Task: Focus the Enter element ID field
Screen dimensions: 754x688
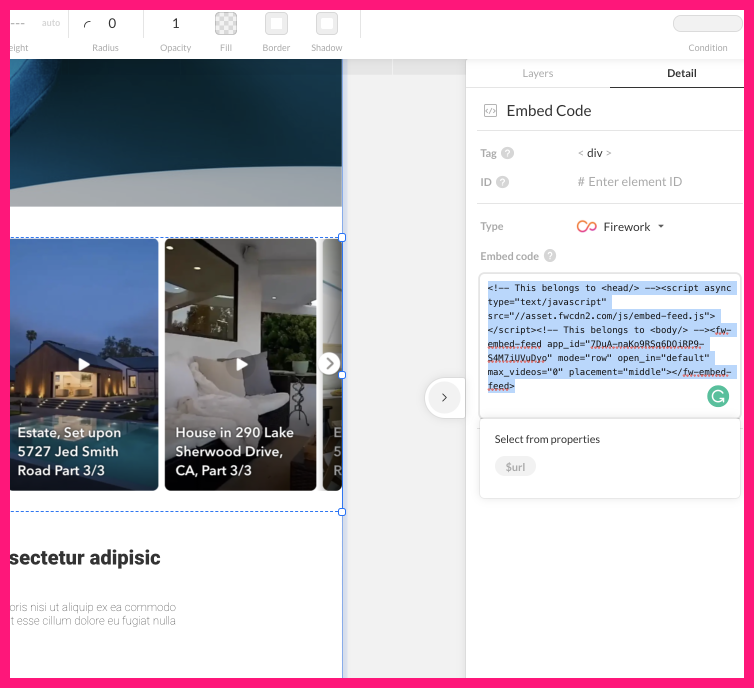Action: (x=630, y=182)
